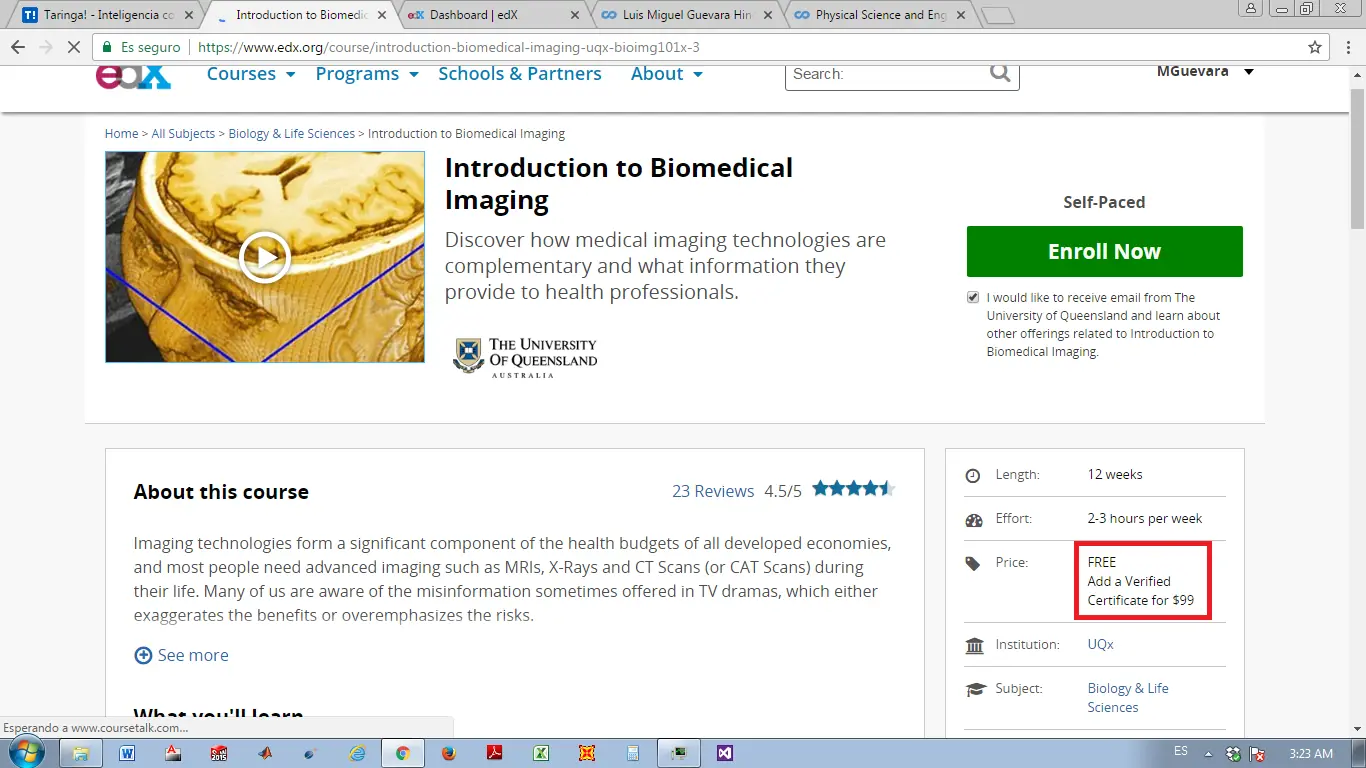Expand course description with See more

coord(193,655)
